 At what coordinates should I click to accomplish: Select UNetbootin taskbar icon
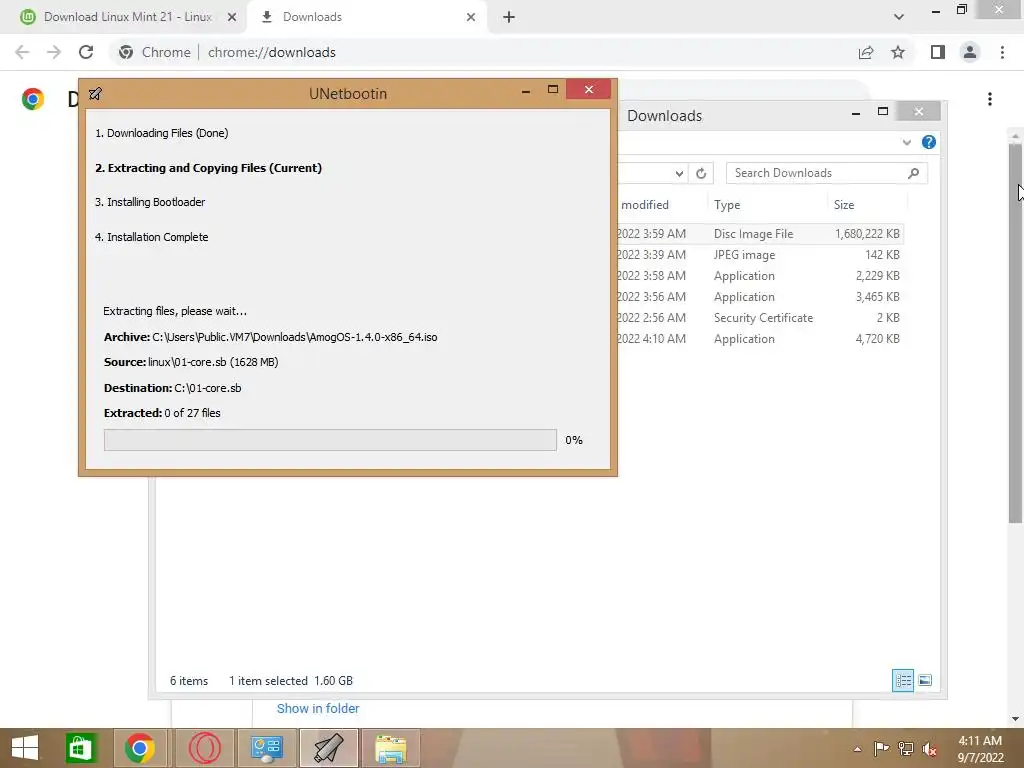click(329, 748)
